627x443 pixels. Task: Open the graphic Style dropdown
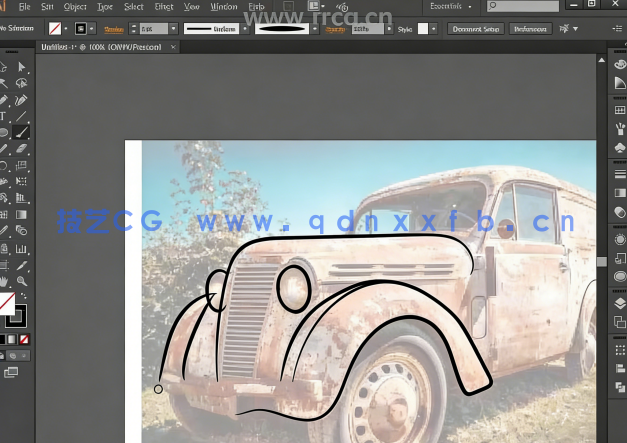click(434, 29)
